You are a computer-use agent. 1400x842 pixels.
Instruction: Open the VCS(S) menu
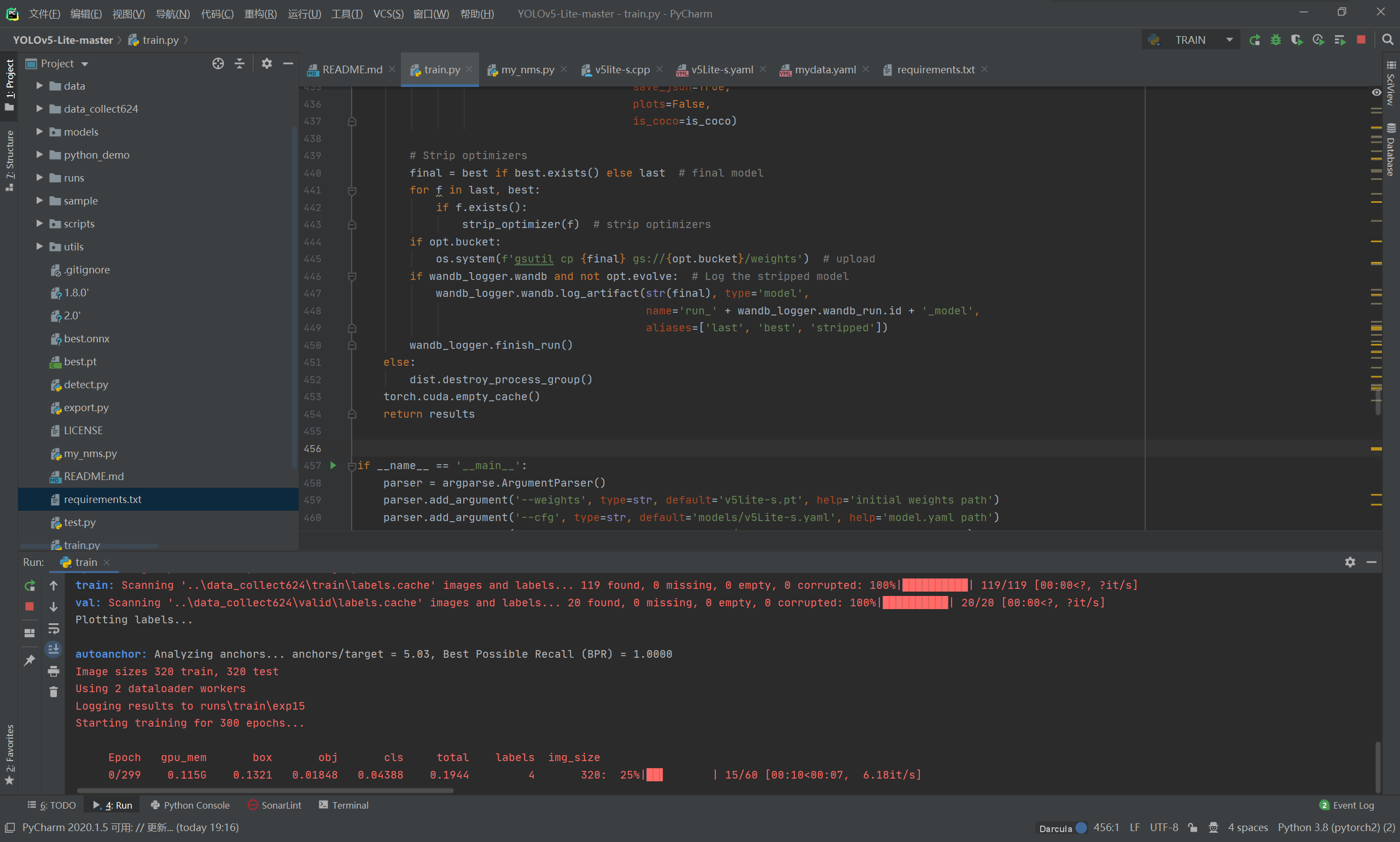[x=388, y=14]
